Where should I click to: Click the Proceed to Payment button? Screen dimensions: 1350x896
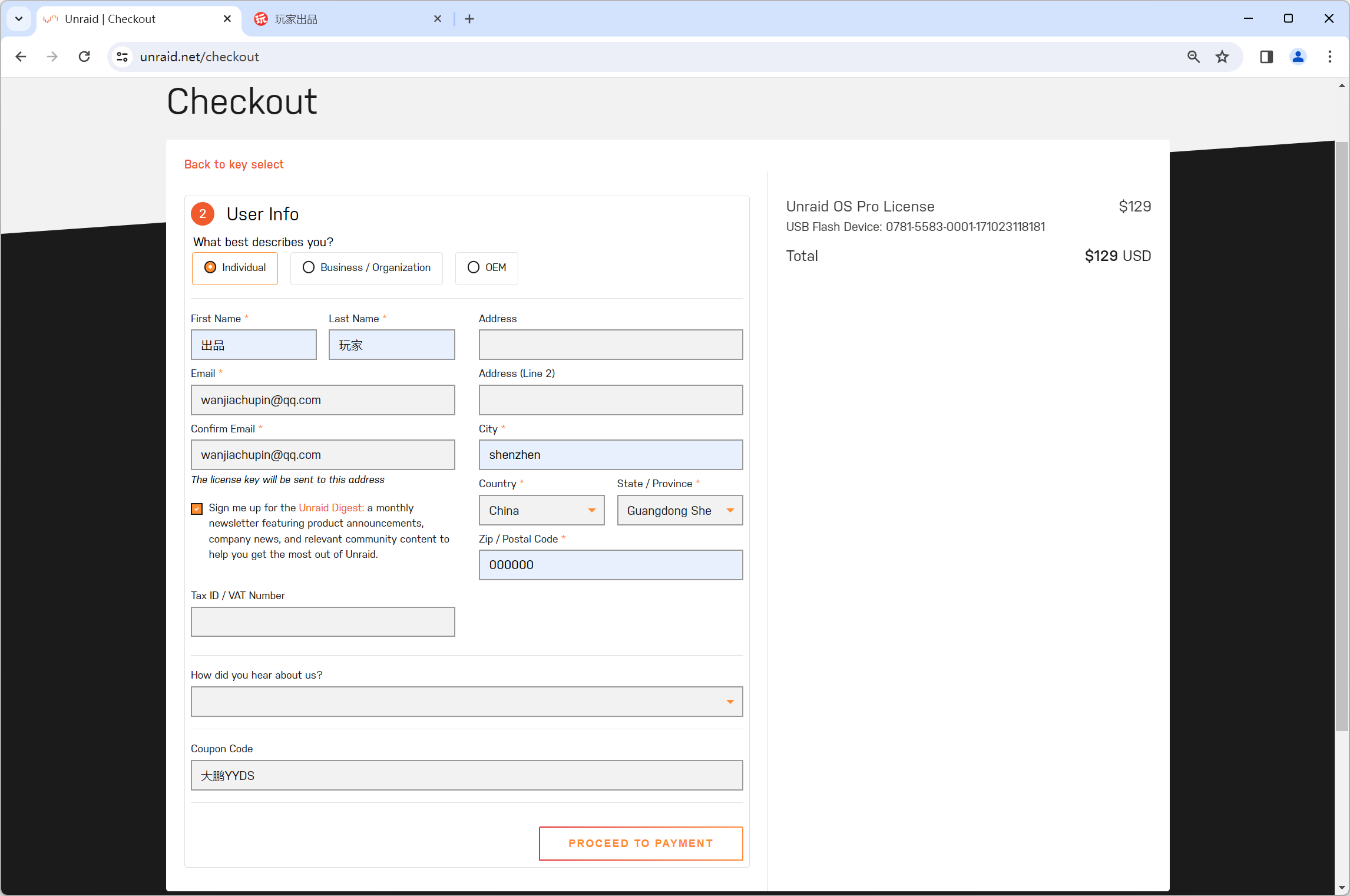coord(641,844)
